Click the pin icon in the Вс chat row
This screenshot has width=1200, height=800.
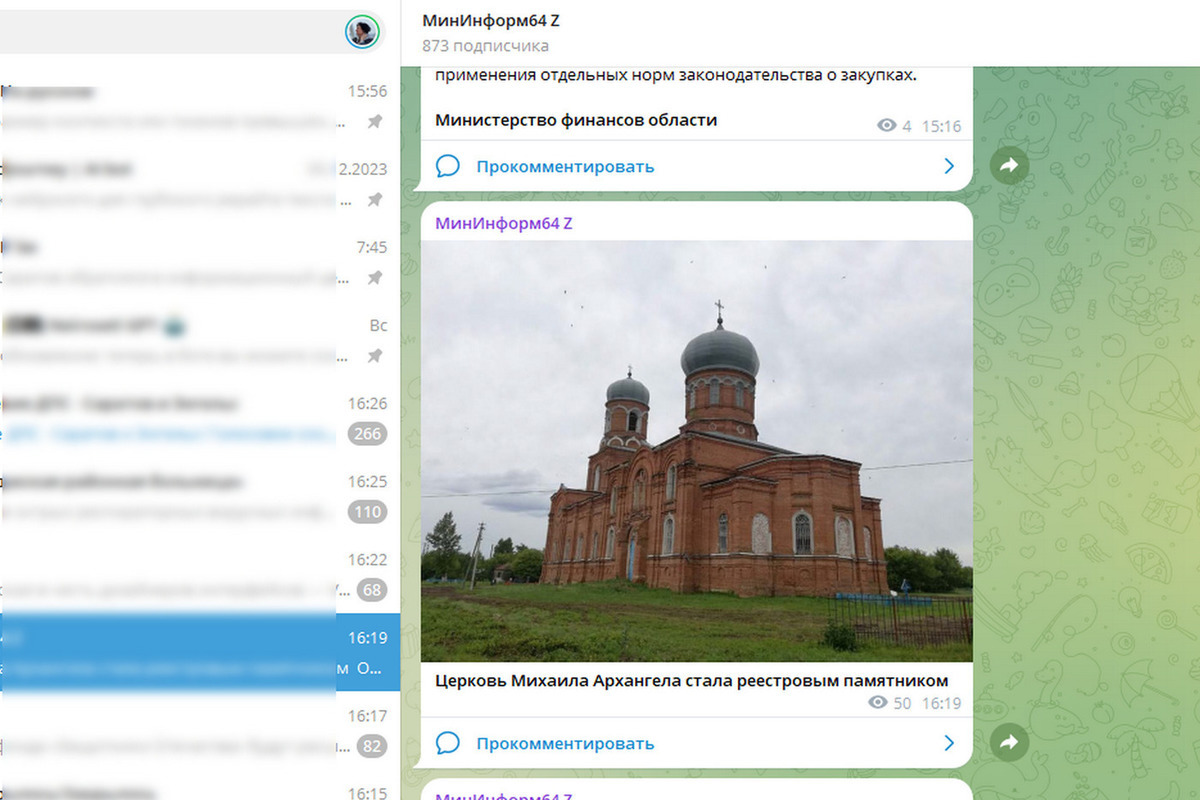point(375,355)
